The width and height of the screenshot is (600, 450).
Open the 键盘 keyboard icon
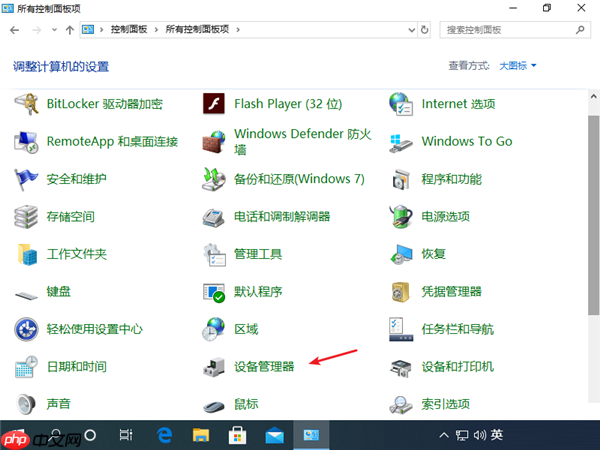pyautogui.click(x=26, y=295)
